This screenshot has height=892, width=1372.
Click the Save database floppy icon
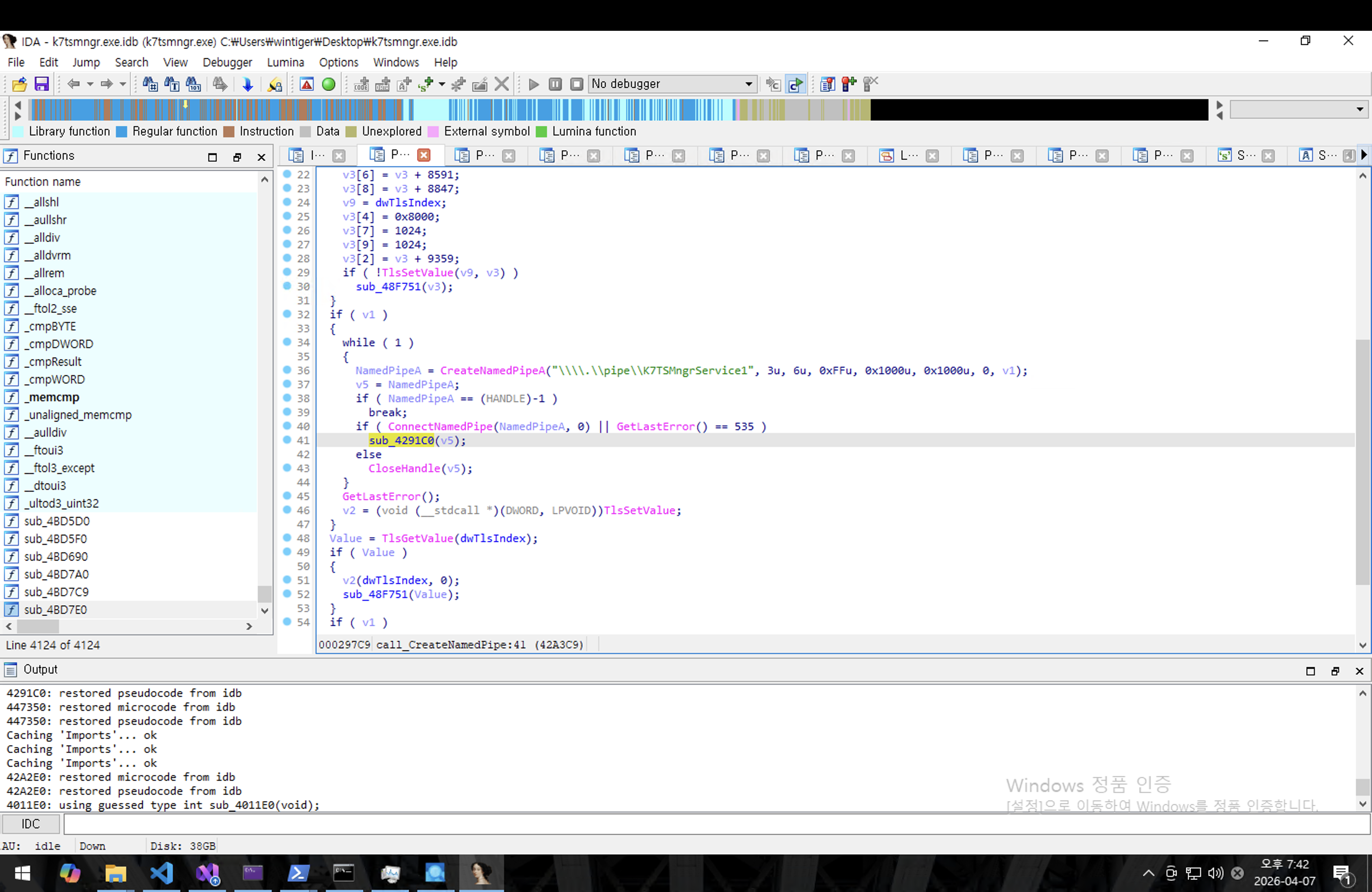[42, 84]
